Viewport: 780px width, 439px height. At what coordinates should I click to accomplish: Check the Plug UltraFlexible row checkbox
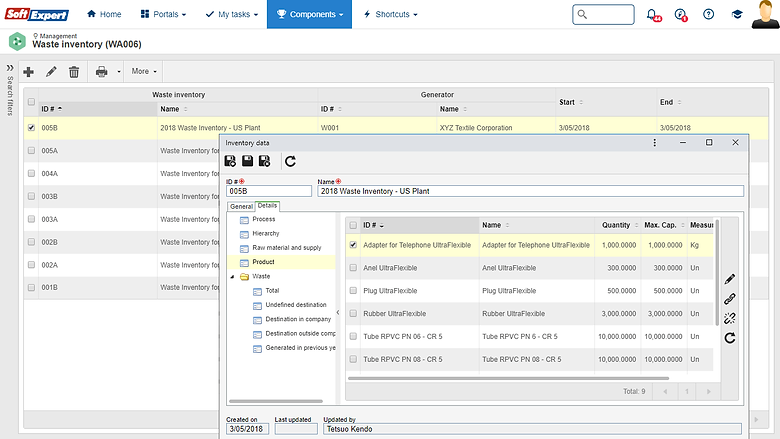tap(353, 291)
